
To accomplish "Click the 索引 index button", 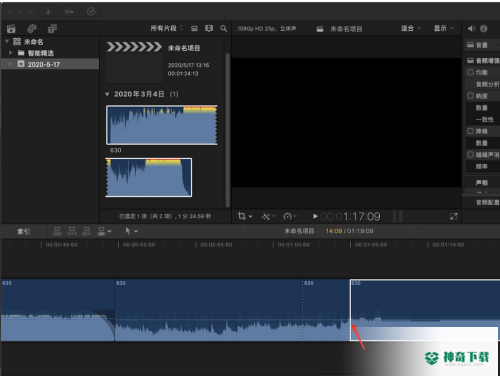I will [23, 231].
